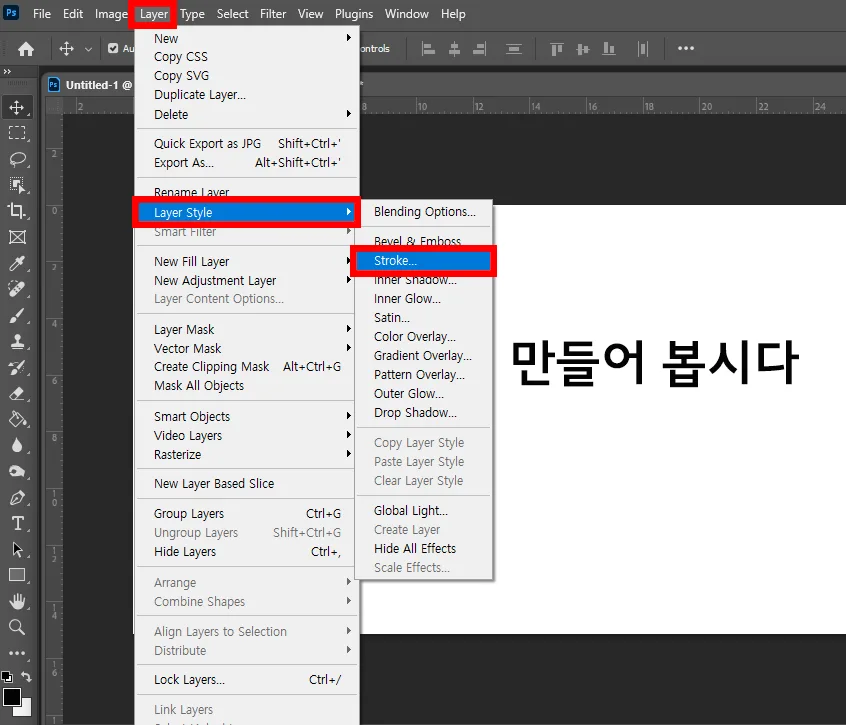846x725 pixels.
Task: Select the Horizontal Type tool
Action: pos(17,523)
